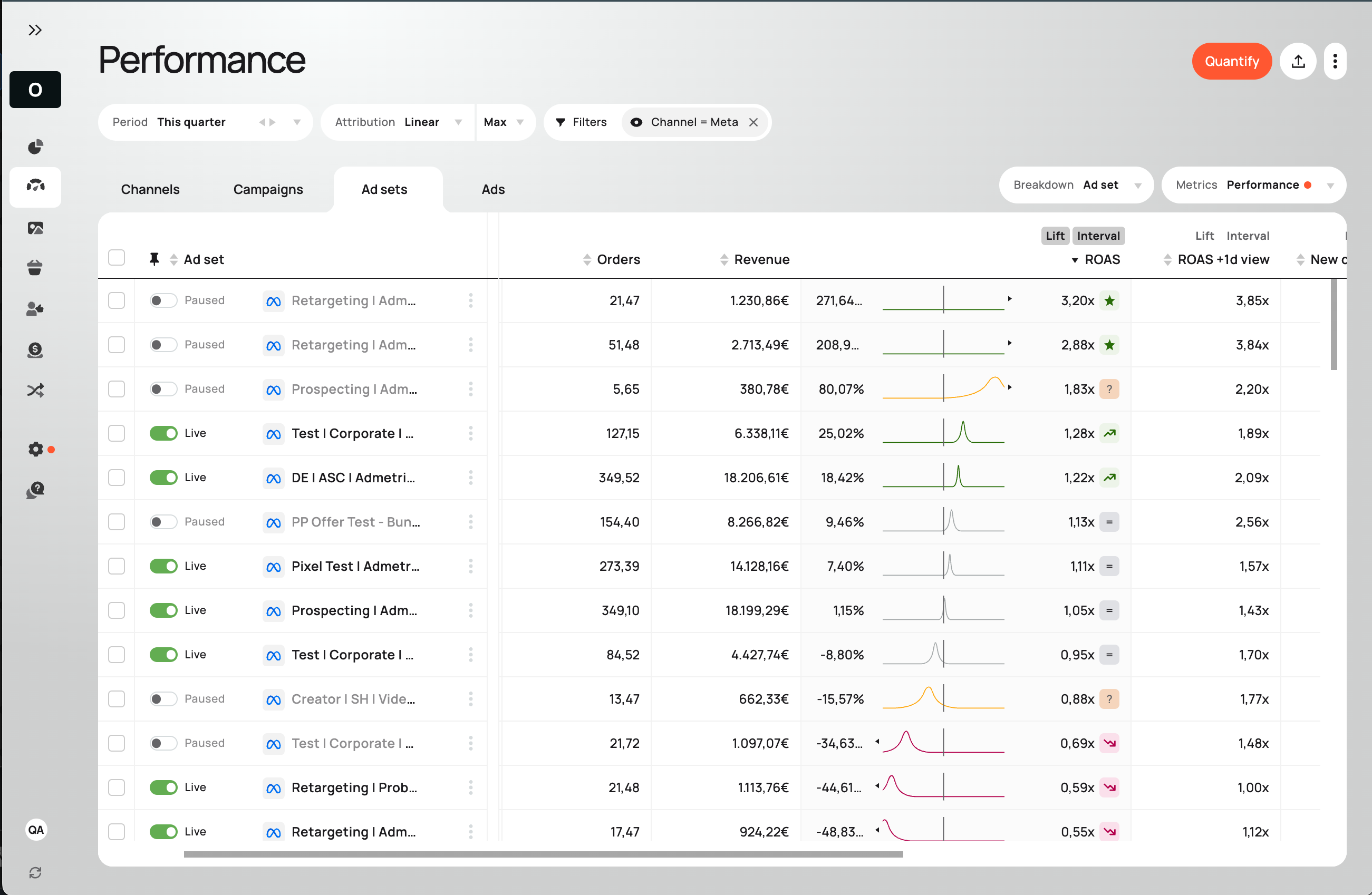Open the shuffle arrows icon in sidebar
Image resolution: width=1372 pixels, height=895 pixels.
(35, 390)
